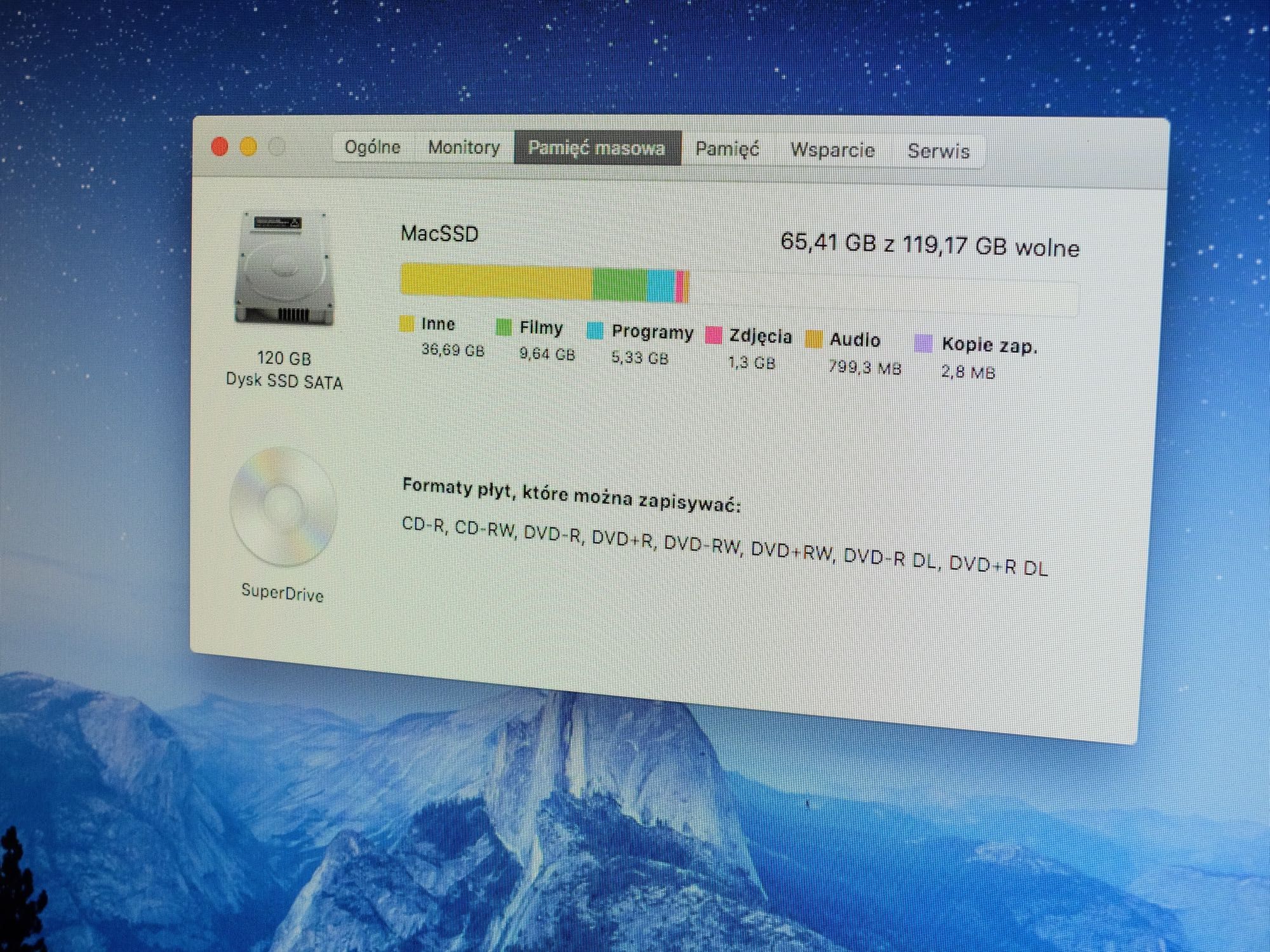This screenshot has width=1270, height=952.
Task: Click 'Formaty płyt, które można zapisywać:' heading
Action: [x=571, y=495]
